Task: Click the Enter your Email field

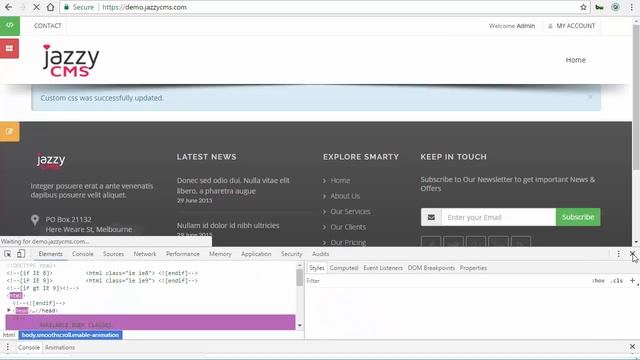Action: (498, 217)
